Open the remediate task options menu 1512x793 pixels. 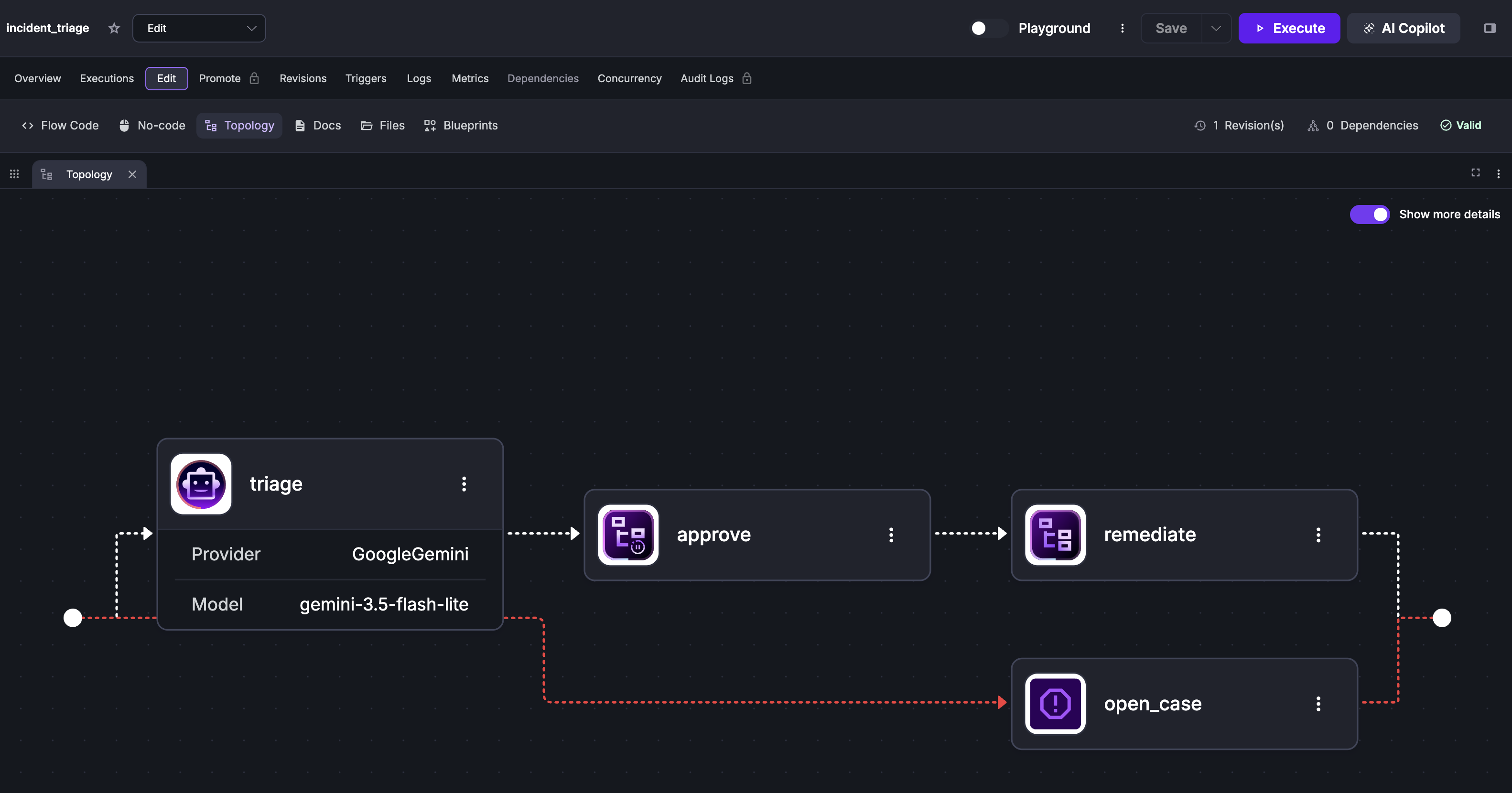coord(1319,535)
